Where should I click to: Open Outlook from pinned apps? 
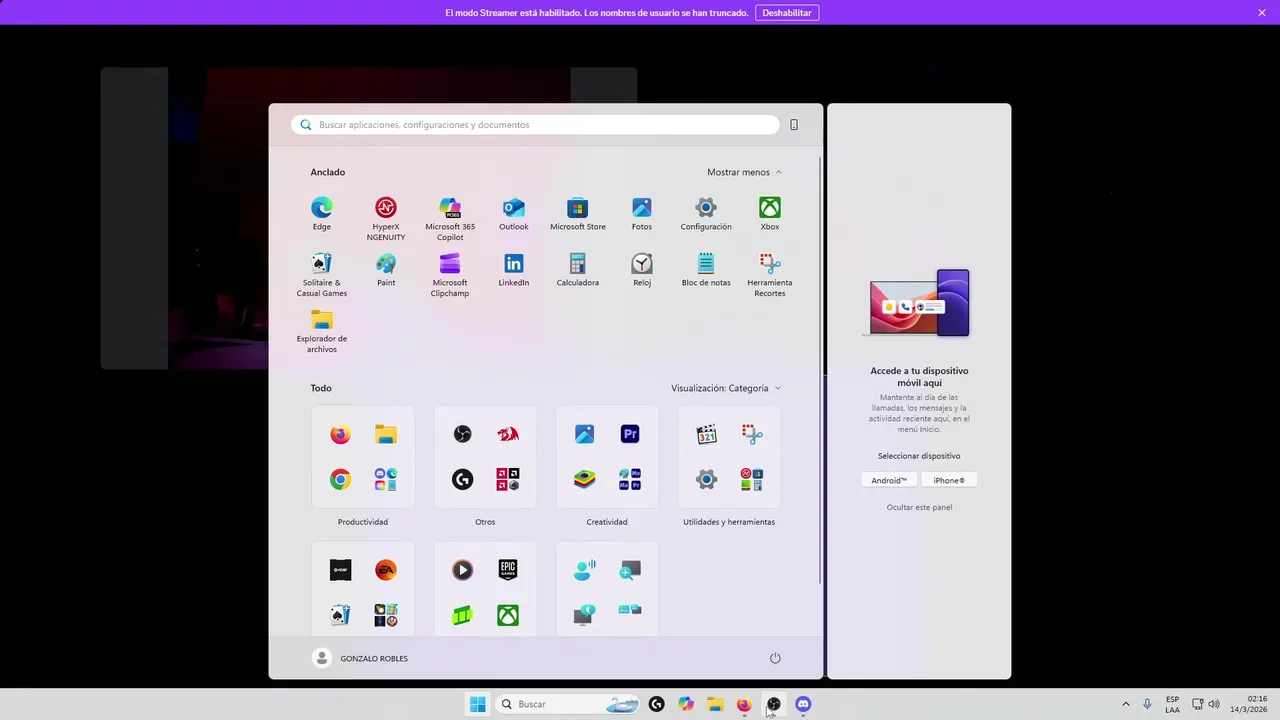click(514, 213)
